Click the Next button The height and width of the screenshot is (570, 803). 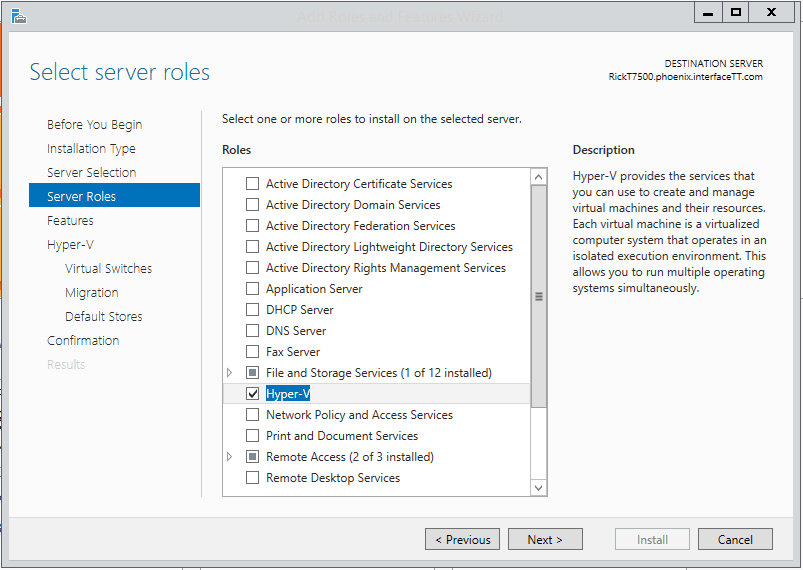[x=544, y=540]
